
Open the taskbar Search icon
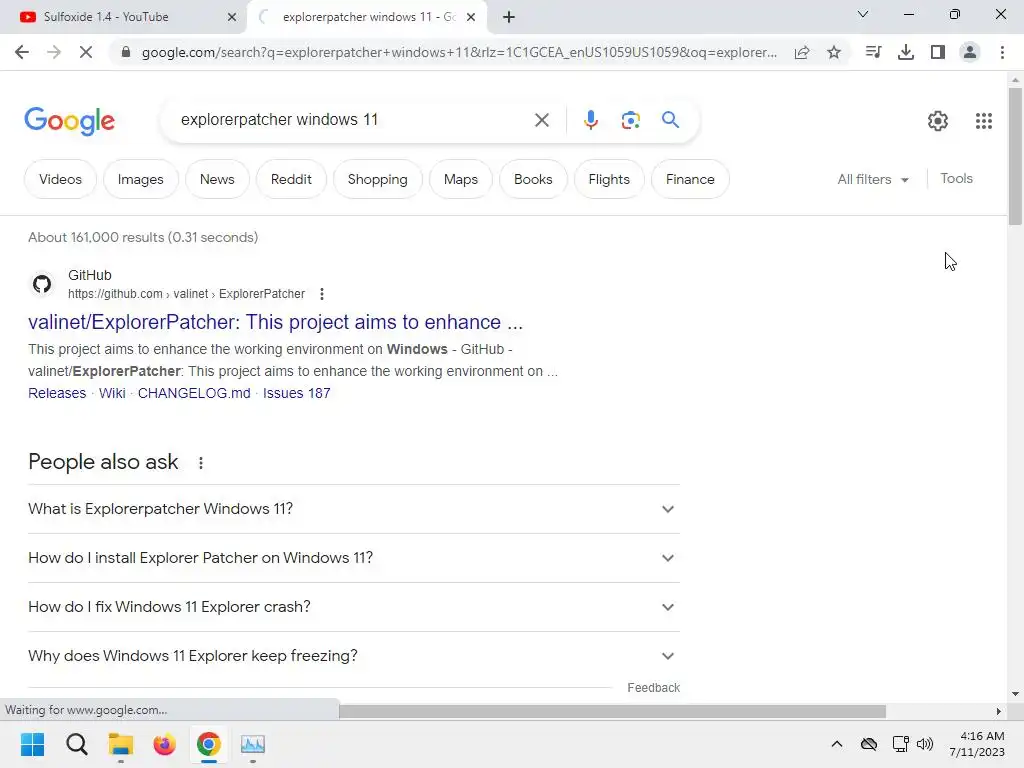(76, 744)
